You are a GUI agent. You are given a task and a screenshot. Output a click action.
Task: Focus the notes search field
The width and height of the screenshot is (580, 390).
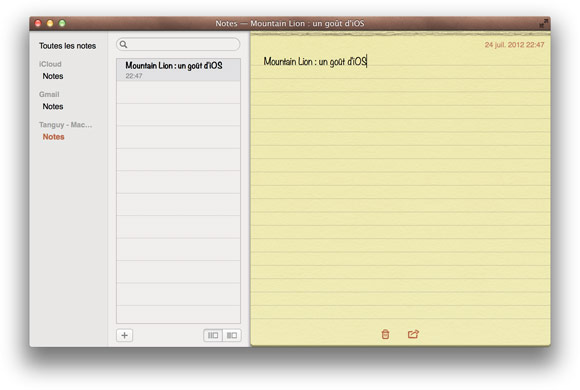pos(178,44)
